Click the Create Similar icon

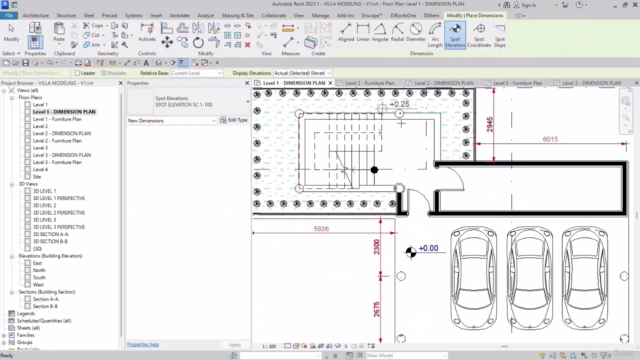tap(310, 42)
